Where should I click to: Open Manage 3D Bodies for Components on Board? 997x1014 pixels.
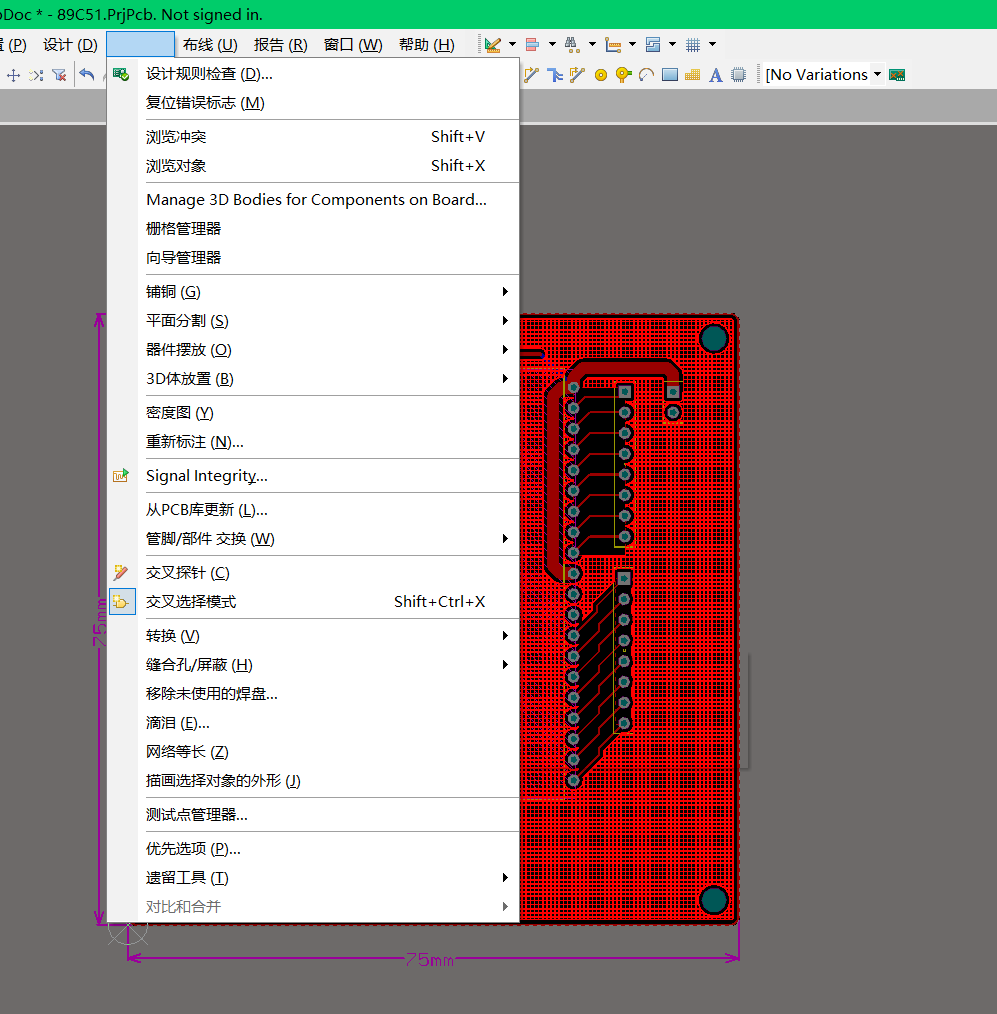313,200
